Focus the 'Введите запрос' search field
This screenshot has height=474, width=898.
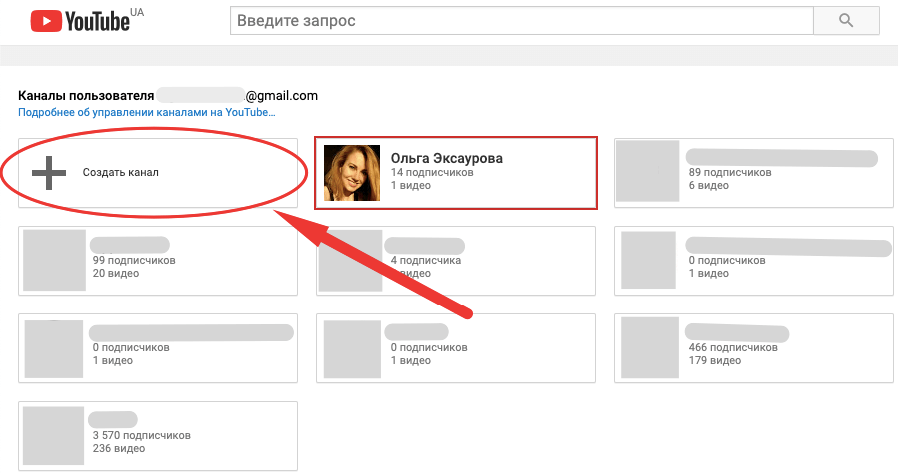(522, 21)
